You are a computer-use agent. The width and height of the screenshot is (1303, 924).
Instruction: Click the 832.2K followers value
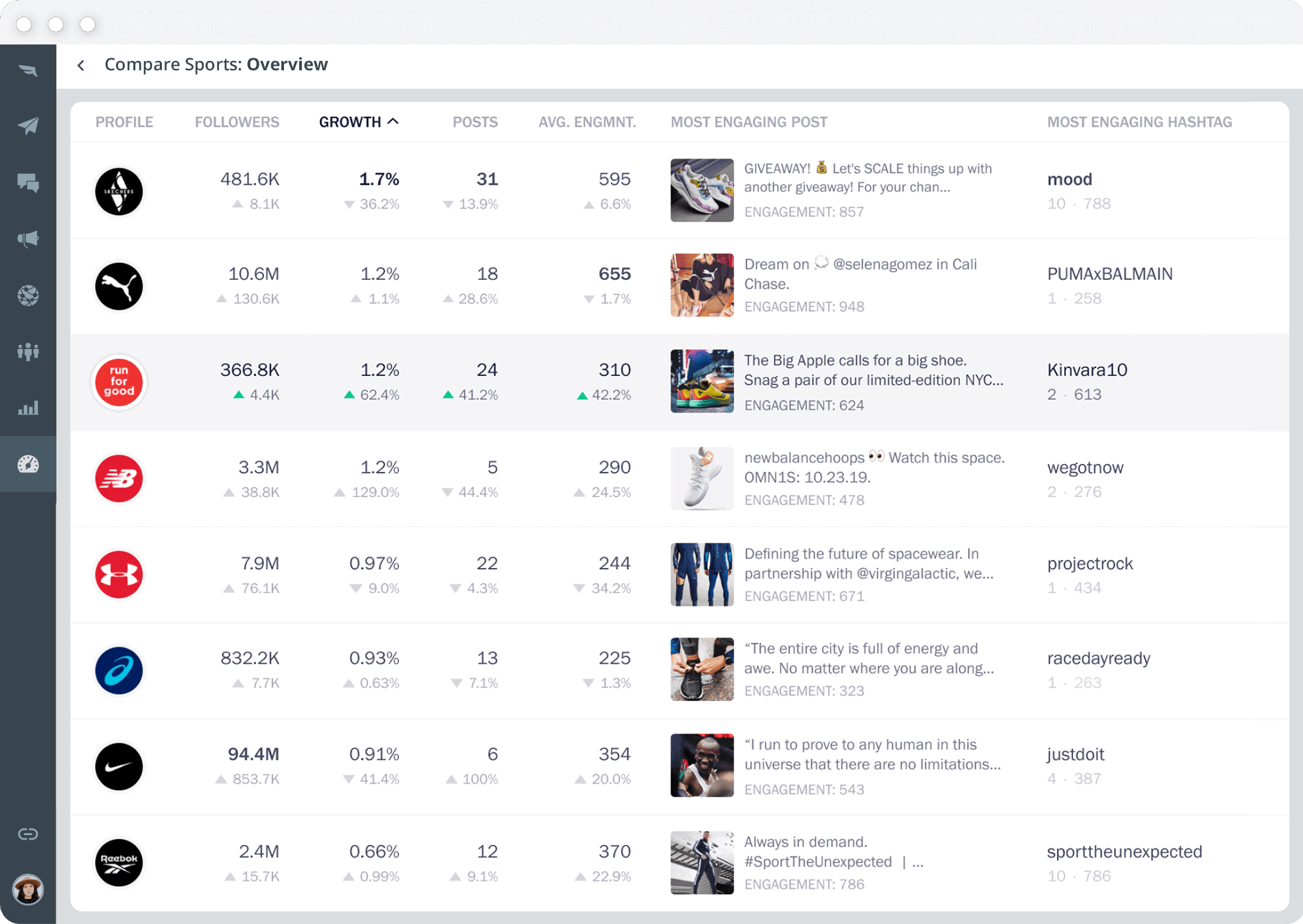click(249, 658)
